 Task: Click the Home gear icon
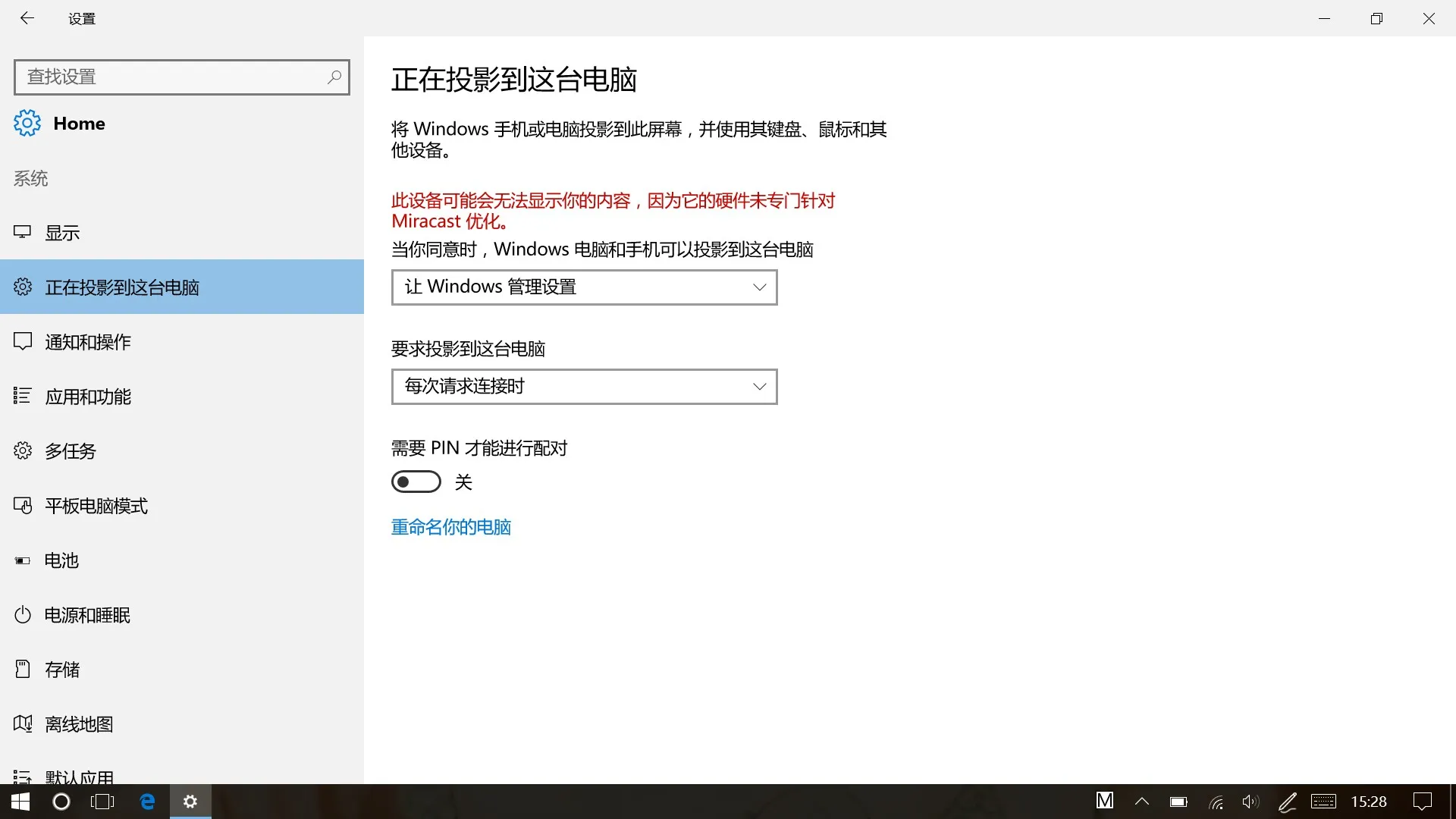tap(27, 123)
